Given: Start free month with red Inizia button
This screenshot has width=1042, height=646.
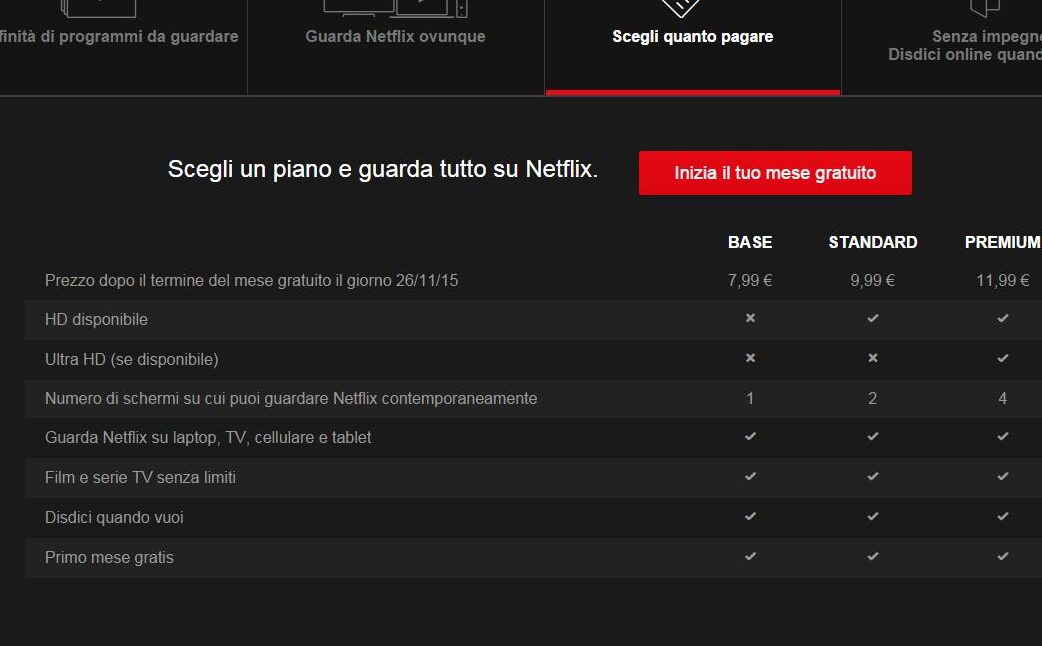Looking at the screenshot, I should coord(775,173).
